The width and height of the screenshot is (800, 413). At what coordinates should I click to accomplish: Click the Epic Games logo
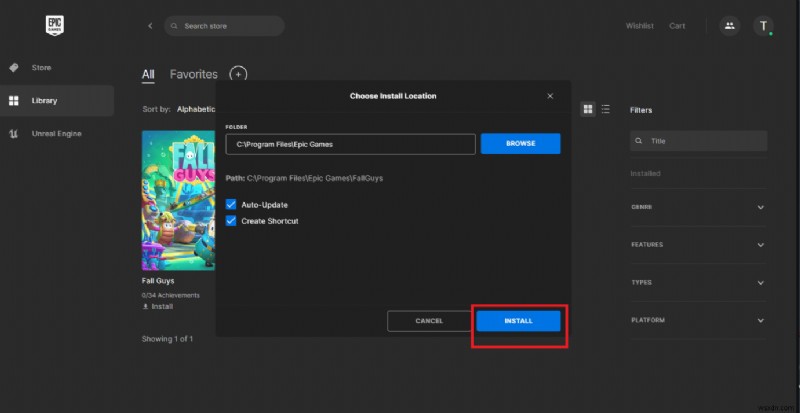55,26
